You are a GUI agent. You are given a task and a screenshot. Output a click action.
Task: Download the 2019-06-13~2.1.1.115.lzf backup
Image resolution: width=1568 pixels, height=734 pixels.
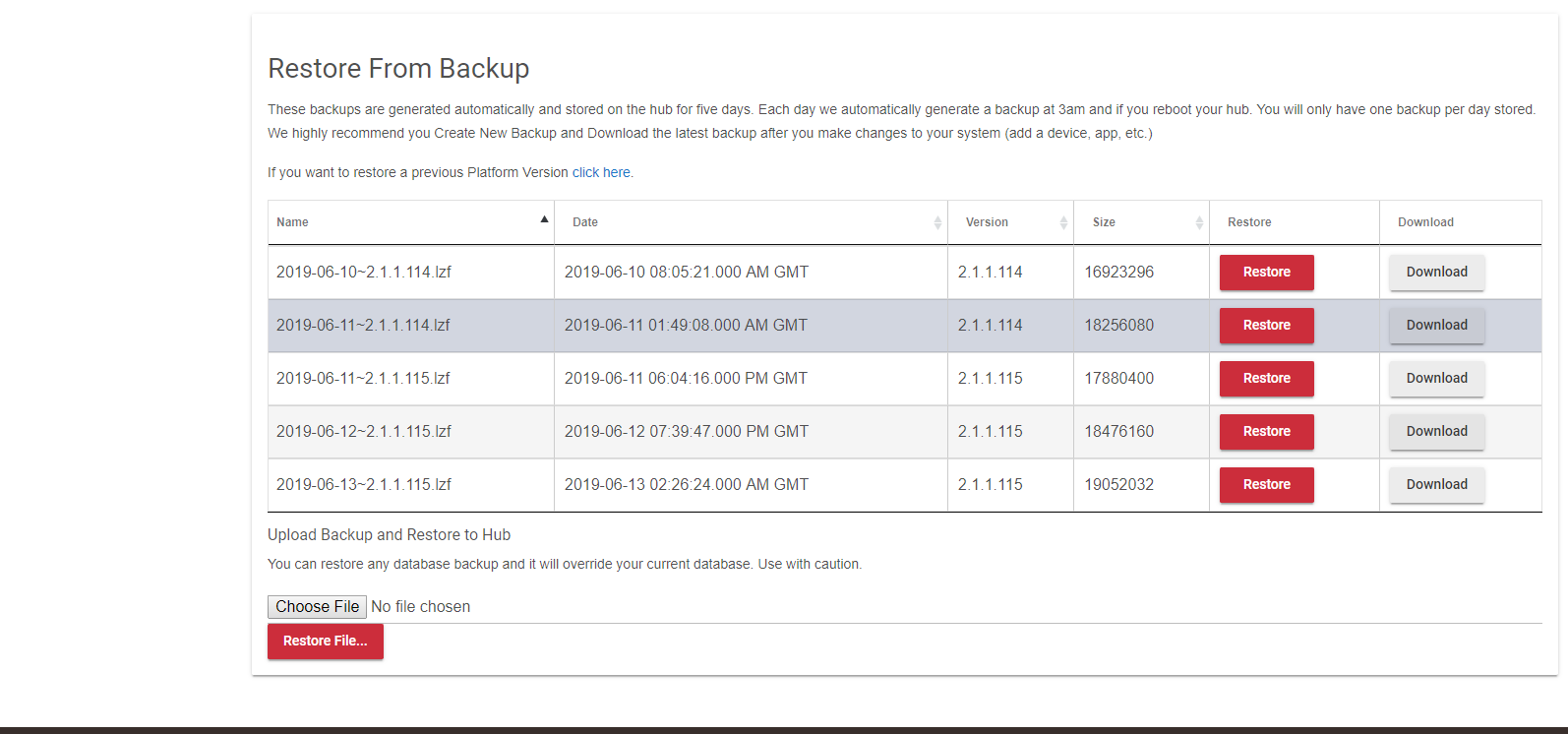tap(1436, 485)
